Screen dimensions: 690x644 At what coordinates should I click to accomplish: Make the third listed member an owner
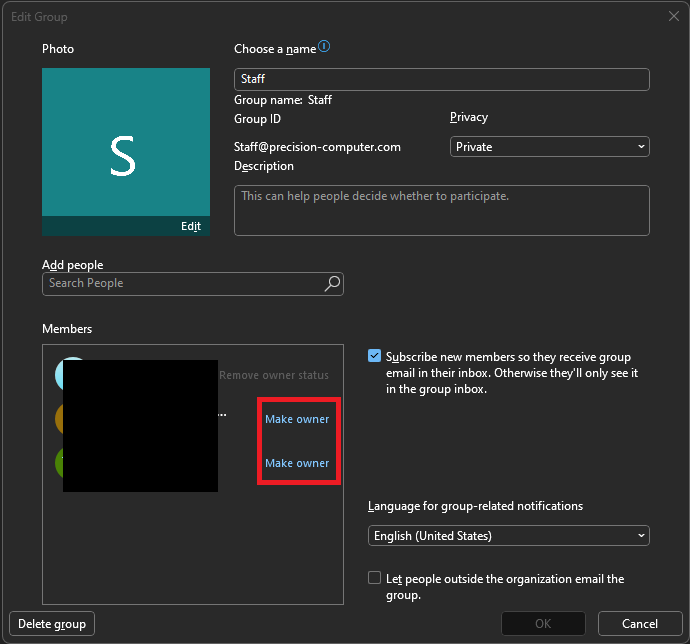coord(296,463)
